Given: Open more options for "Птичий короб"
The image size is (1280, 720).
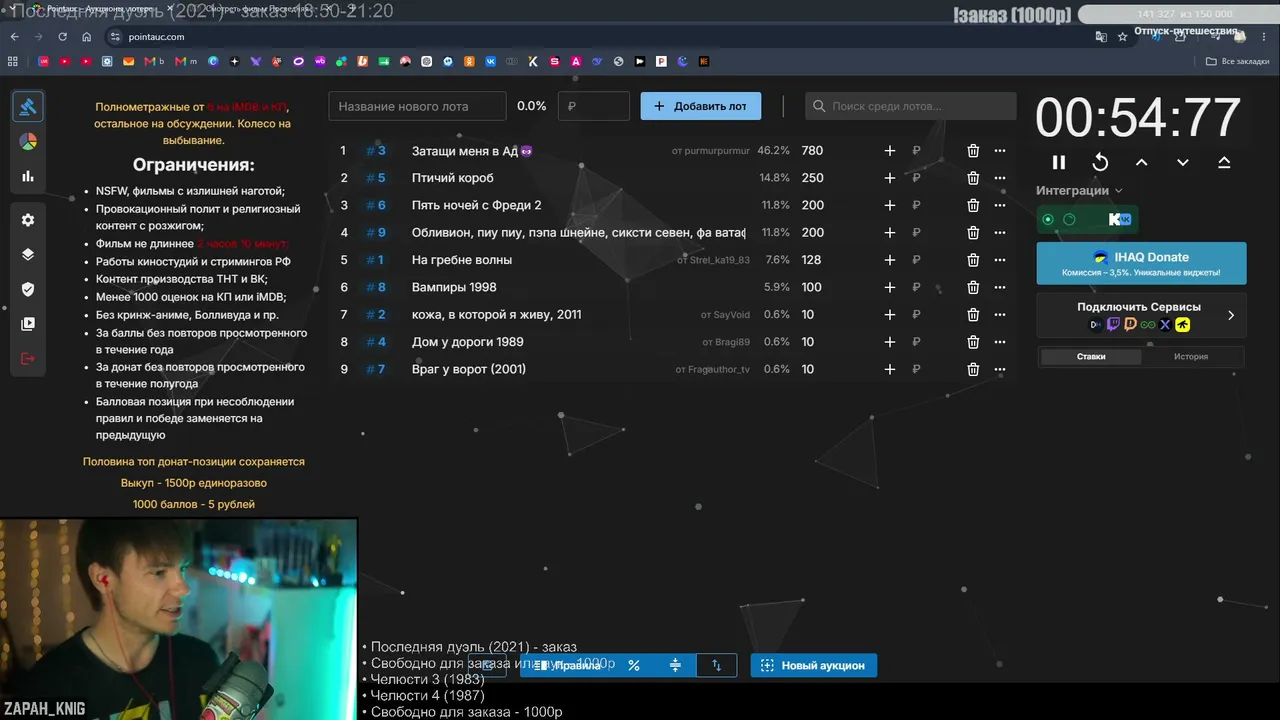Looking at the screenshot, I should pos(1000,178).
